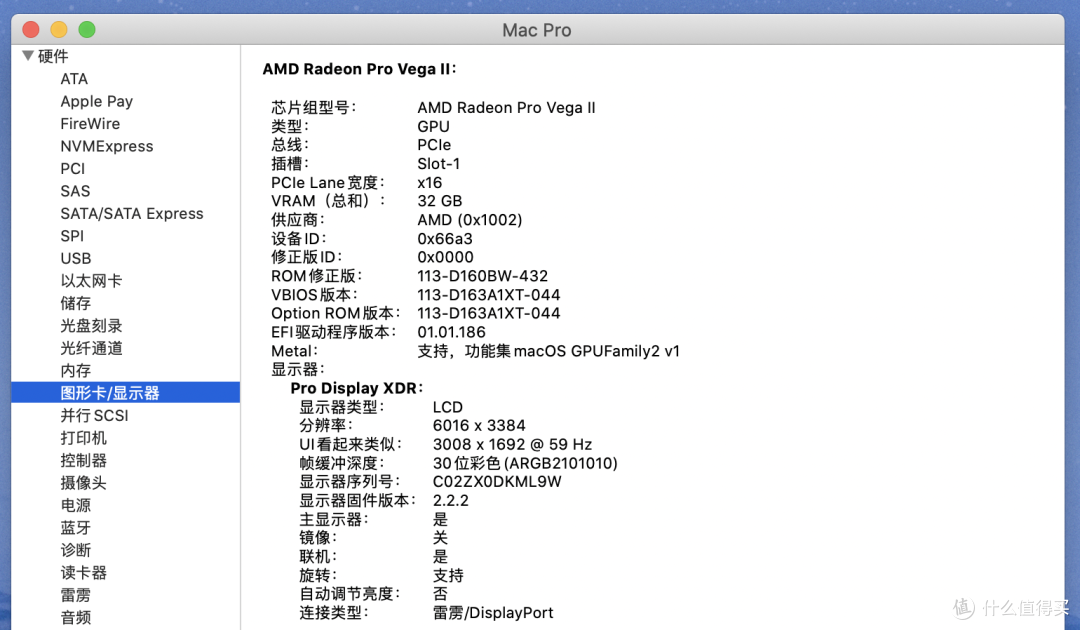The height and width of the screenshot is (630, 1080).
Task: Click the LCD display type value
Action: tap(448, 407)
